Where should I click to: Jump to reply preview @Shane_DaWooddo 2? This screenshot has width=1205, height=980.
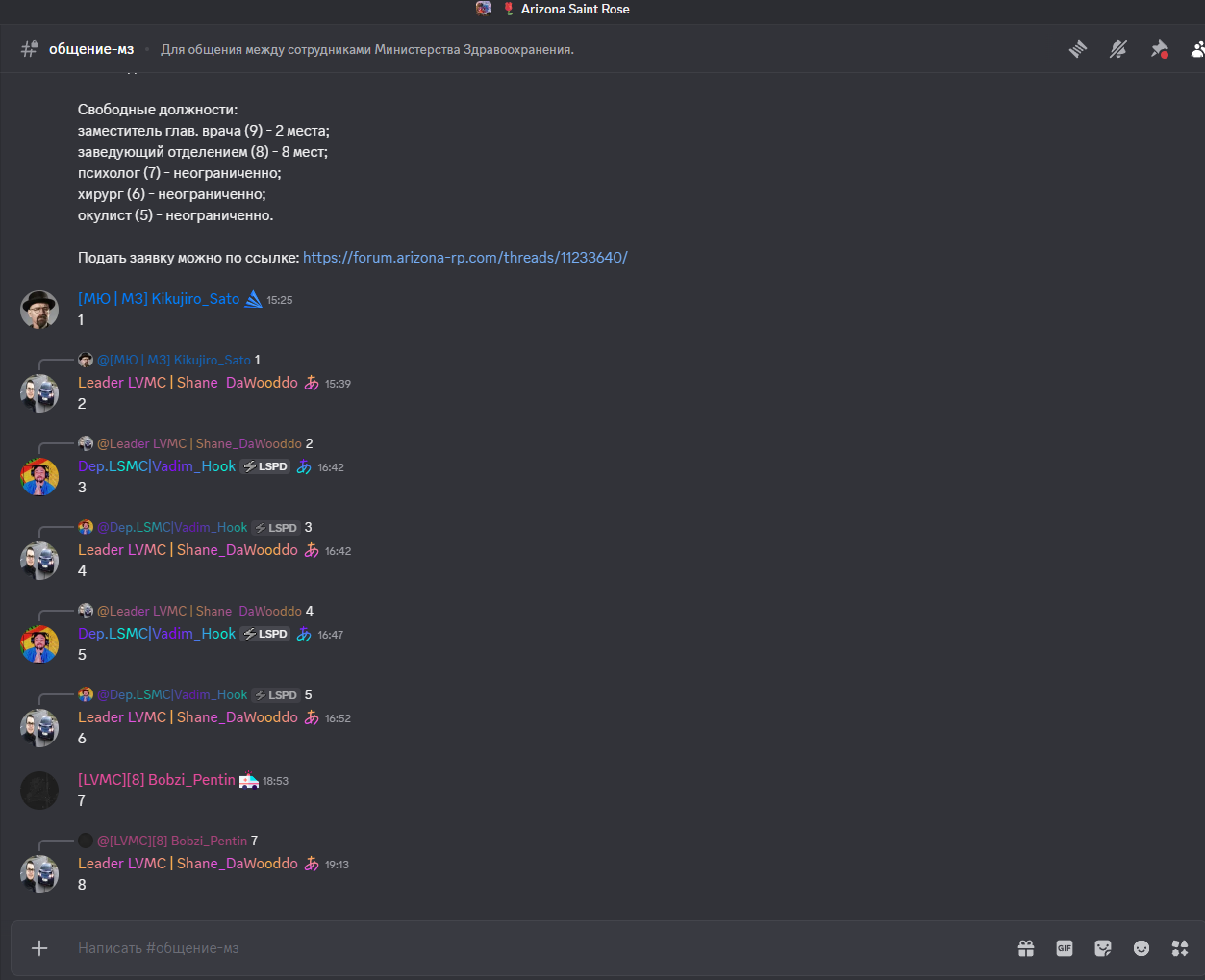(x=205, y=443)
